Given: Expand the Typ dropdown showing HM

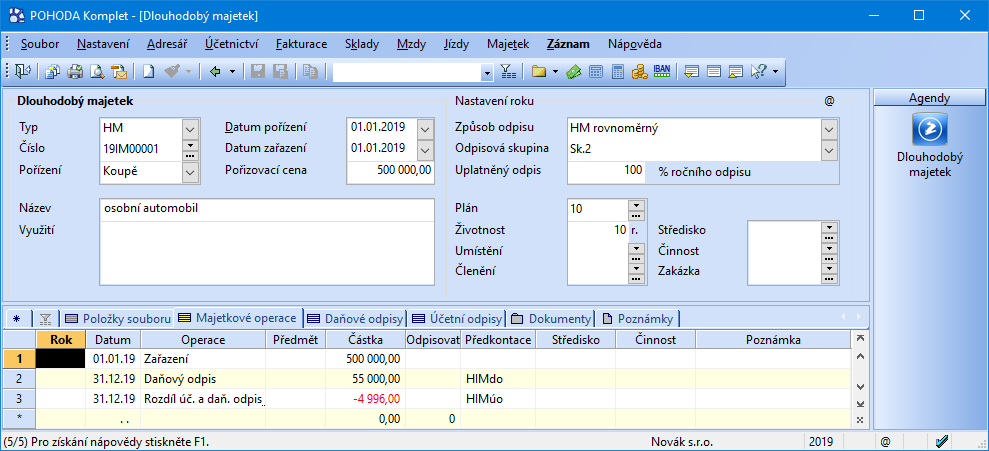Looking at the screenshot, I should pyautogui.click(x=191, y=128).
